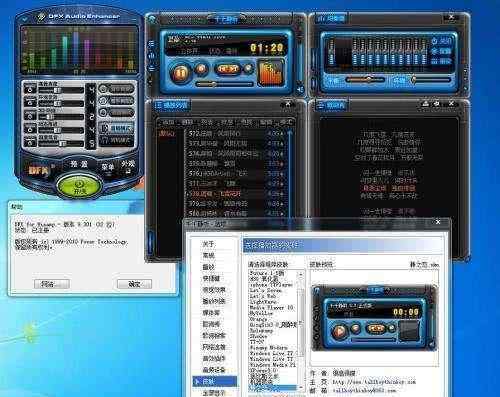Toggle the power button beside 环境音效 slider
Viewport: 500px width, 397px height.
point(30,102)
